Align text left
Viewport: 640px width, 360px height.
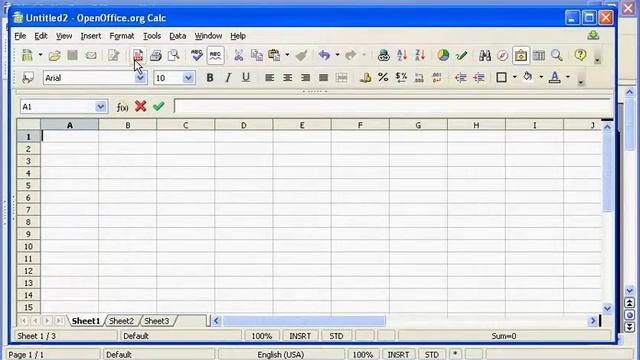(269, 78)
